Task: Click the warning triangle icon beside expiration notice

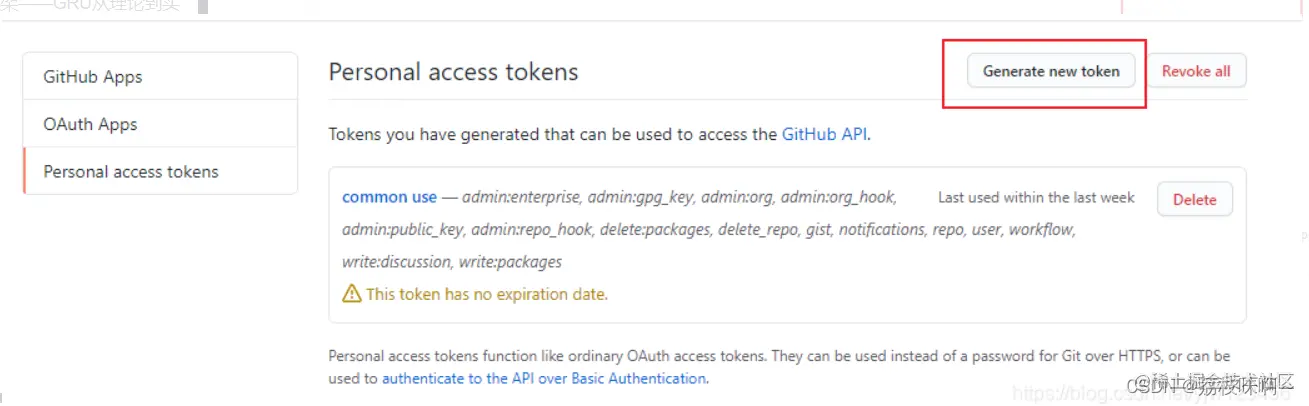Action: pyautogui.click(x=352, y=294)
